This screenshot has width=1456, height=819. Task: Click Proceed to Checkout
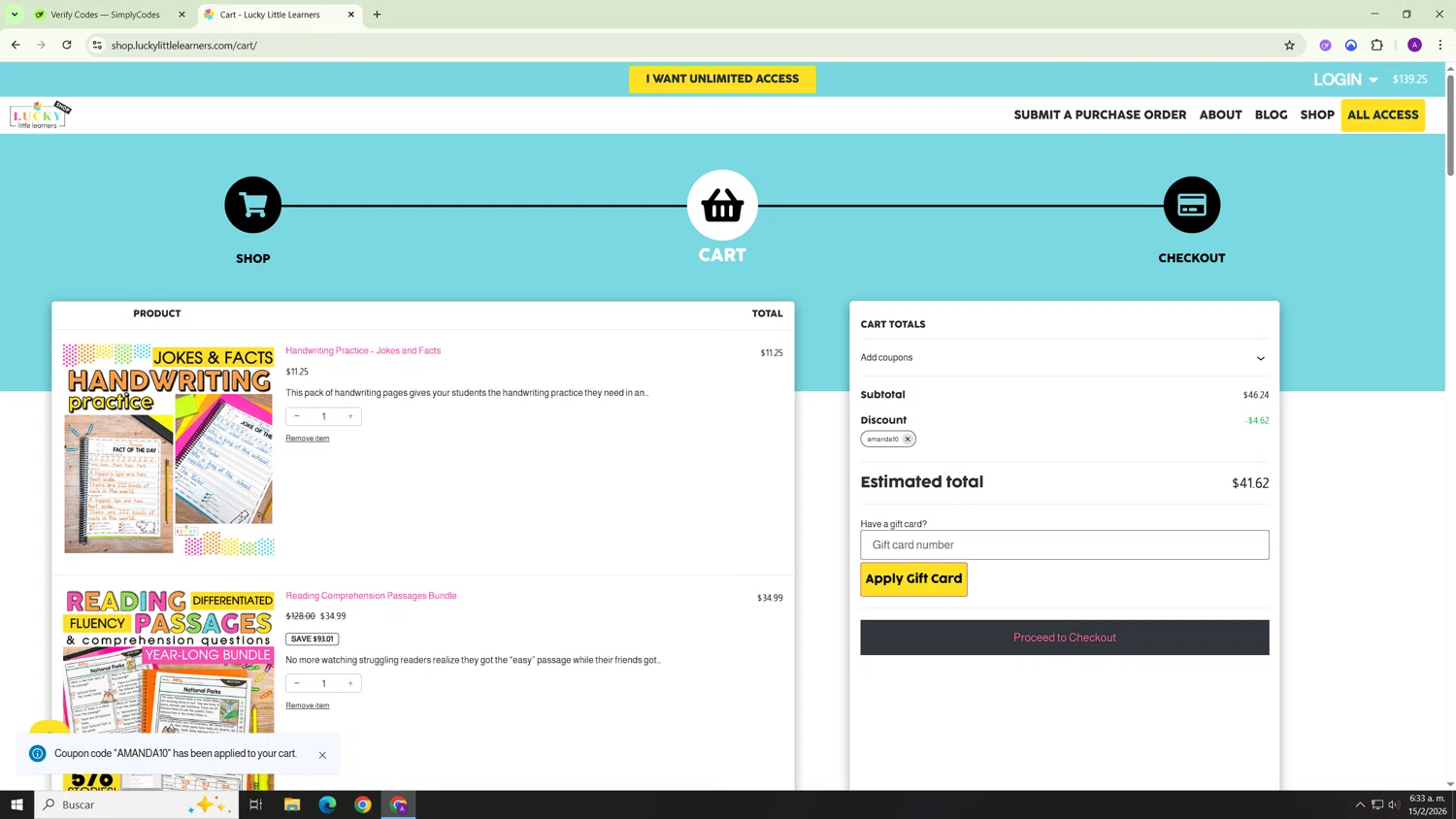1064,638
